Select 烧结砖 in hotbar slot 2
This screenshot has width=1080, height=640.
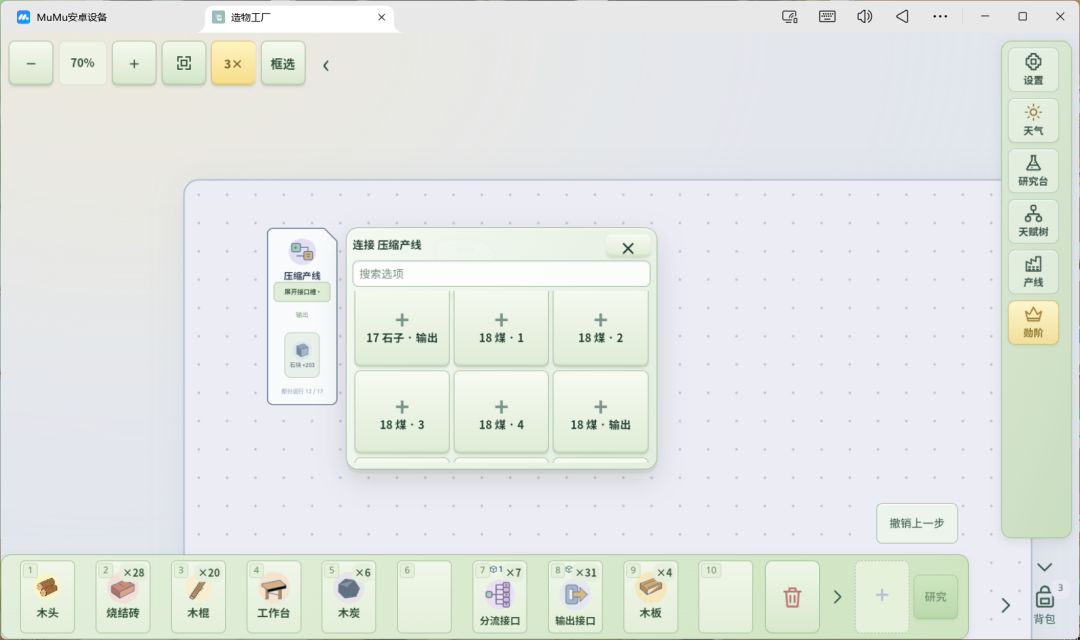123,597
